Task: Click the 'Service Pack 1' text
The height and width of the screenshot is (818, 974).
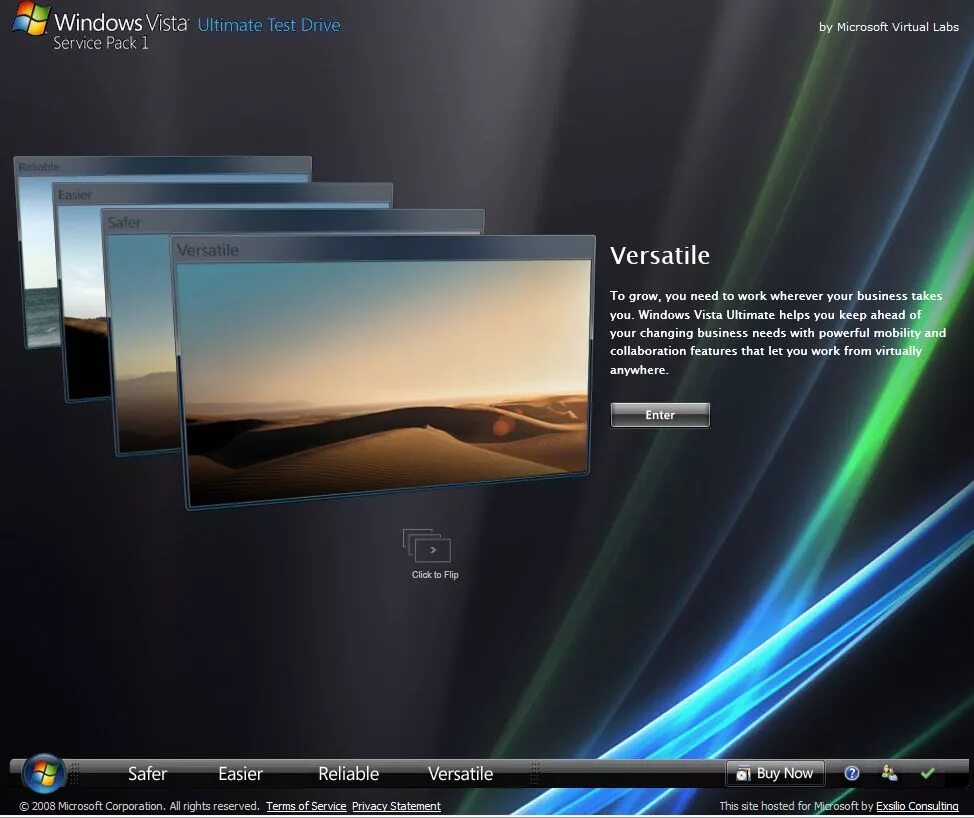Action: point(101,43)
